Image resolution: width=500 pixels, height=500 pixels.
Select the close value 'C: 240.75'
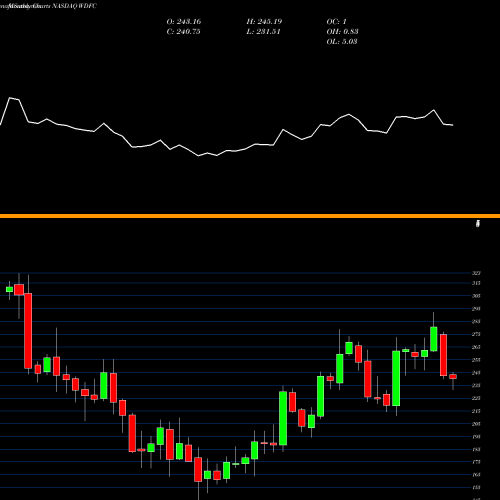click(183, 32)
